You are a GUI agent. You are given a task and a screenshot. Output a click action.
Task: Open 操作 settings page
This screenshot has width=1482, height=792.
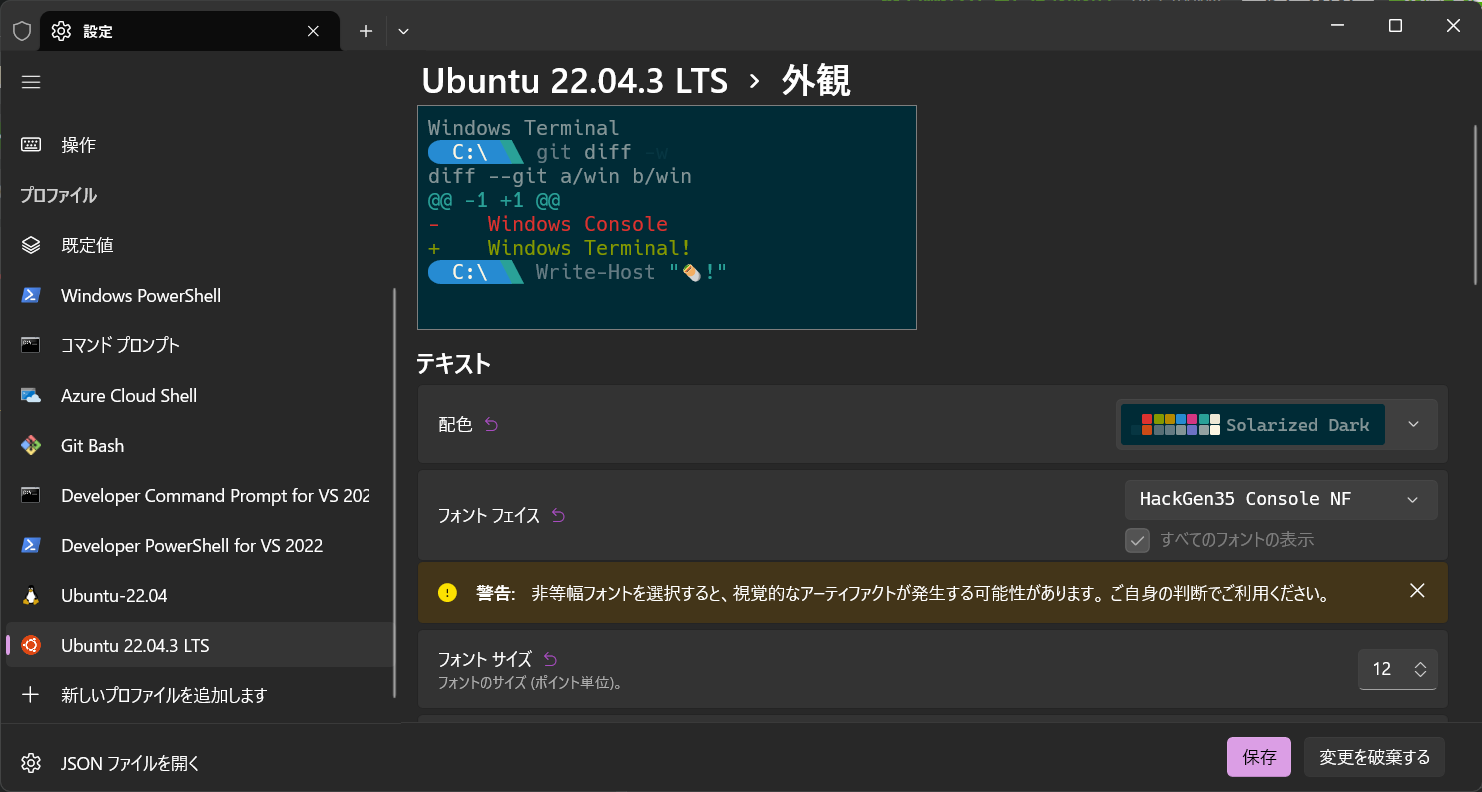(x=200, y=145)
